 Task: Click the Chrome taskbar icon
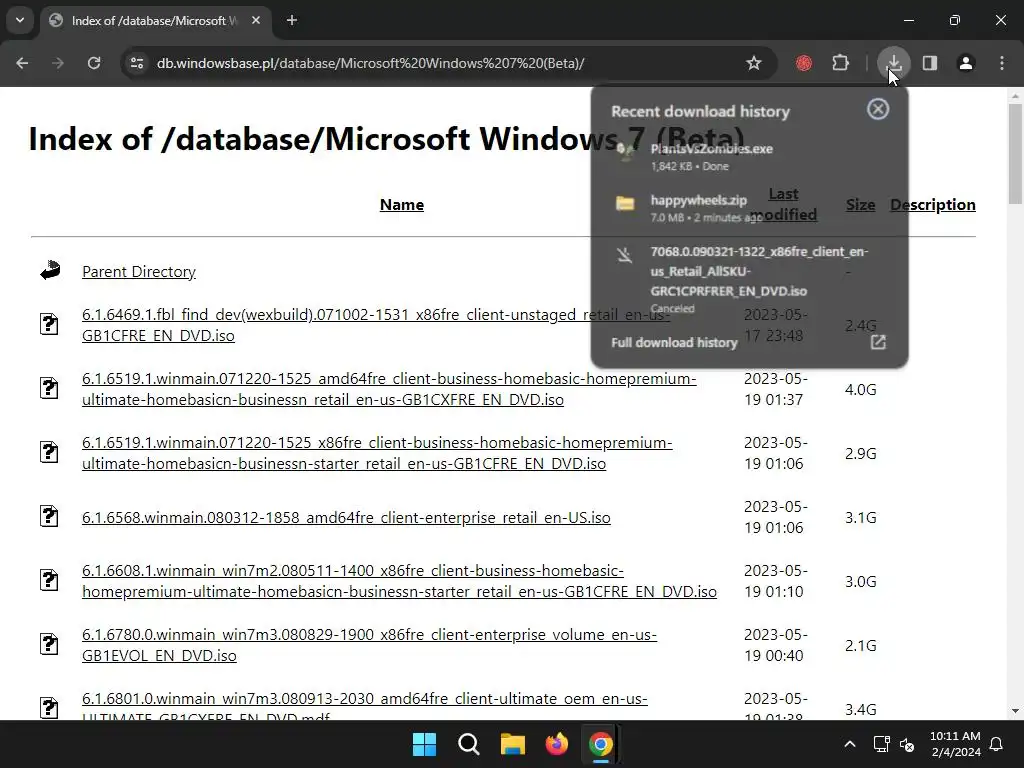click(601, 744)
